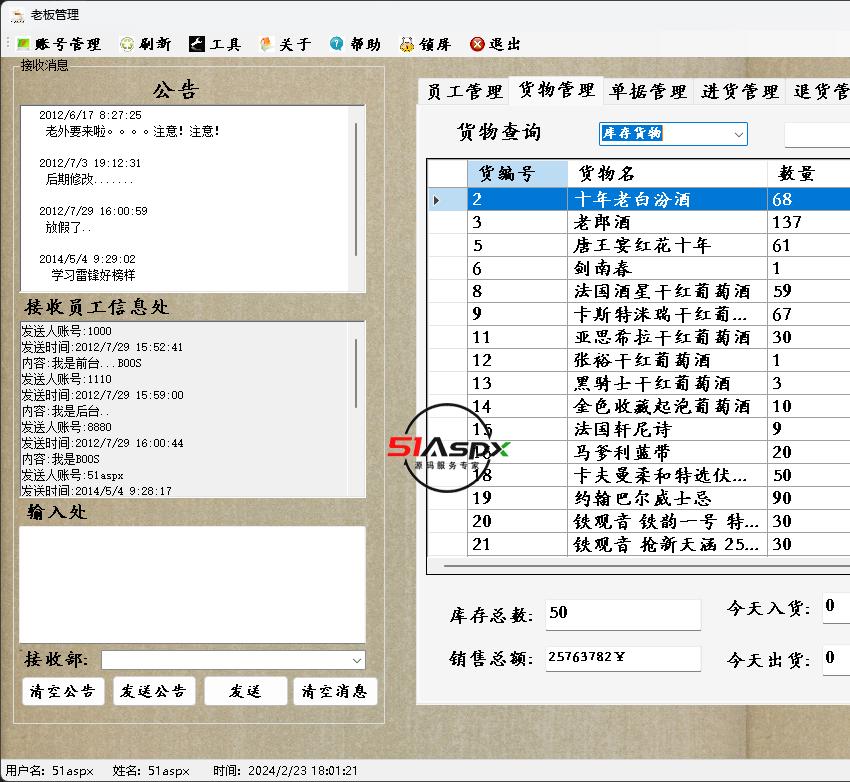Open 账号管理 toolbar icon
The width and height of the screenshot is (850, 782).
[x=23, y=44]
